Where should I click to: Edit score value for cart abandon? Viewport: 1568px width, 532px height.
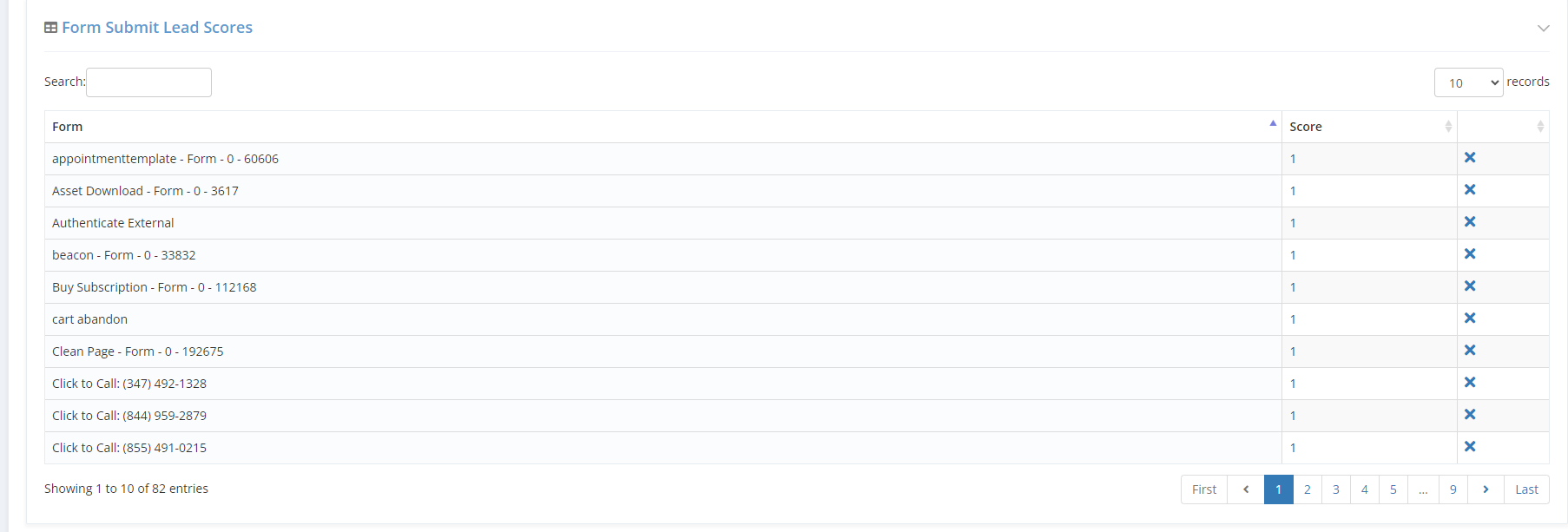point(1293,319)
